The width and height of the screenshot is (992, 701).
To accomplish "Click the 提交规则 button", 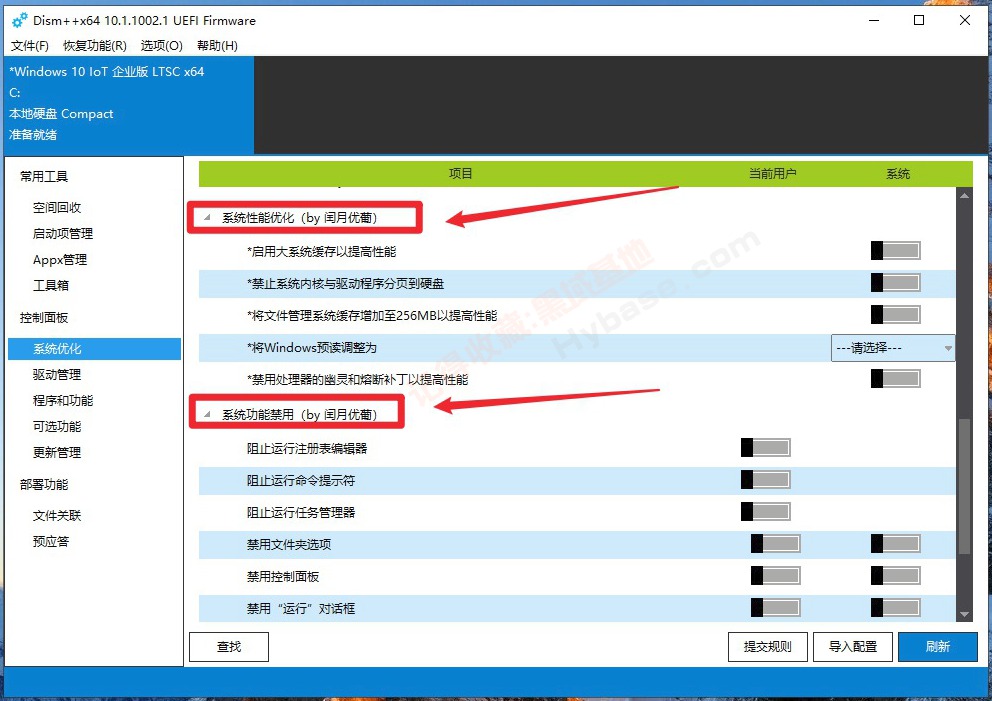I will 767,647.
